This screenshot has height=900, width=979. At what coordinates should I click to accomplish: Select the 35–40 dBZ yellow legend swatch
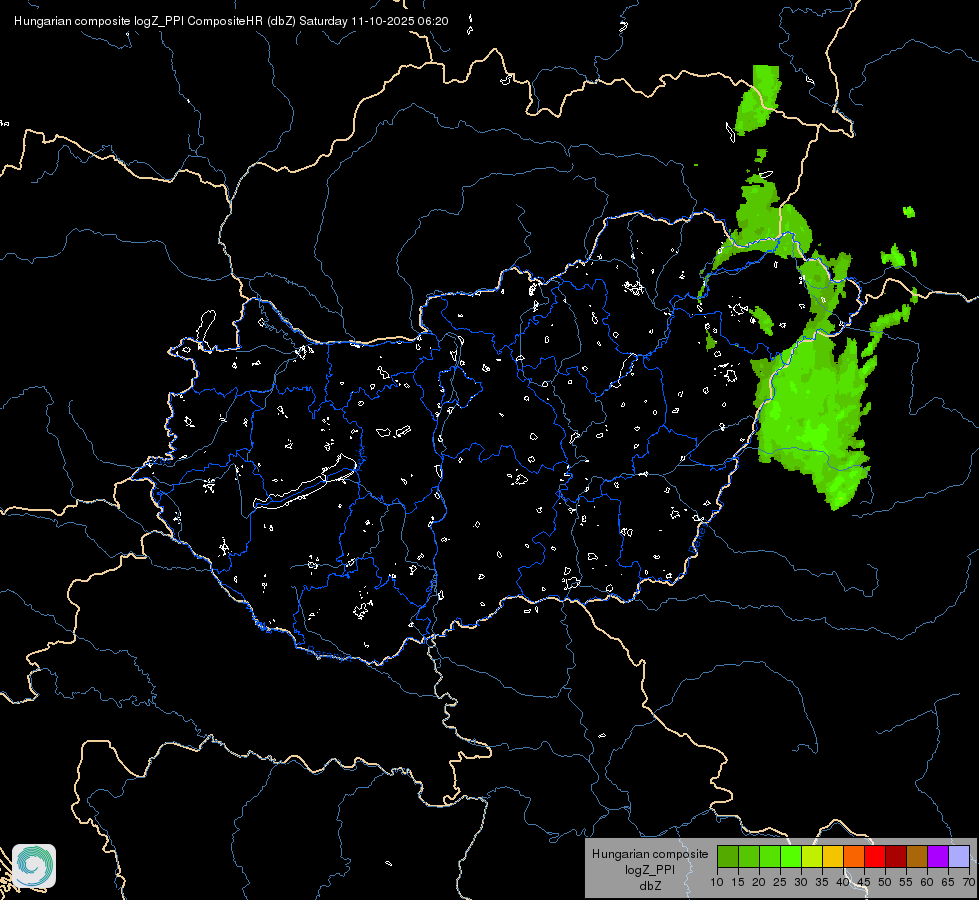[x=833, y=856]
